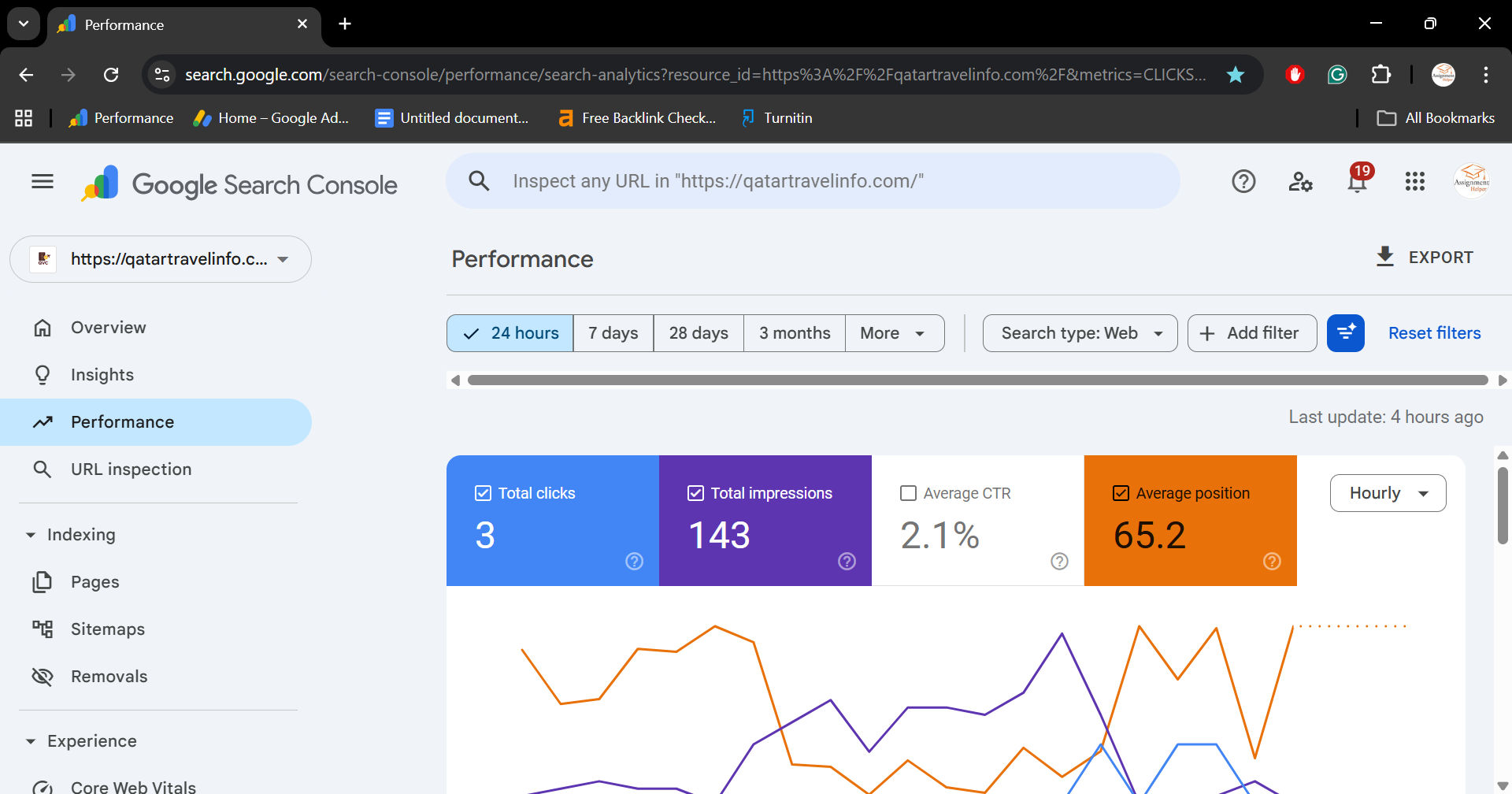Screen dimensions: 1512x794
Task: Close the Performance browser tab
Action: (x=302, y=24)
